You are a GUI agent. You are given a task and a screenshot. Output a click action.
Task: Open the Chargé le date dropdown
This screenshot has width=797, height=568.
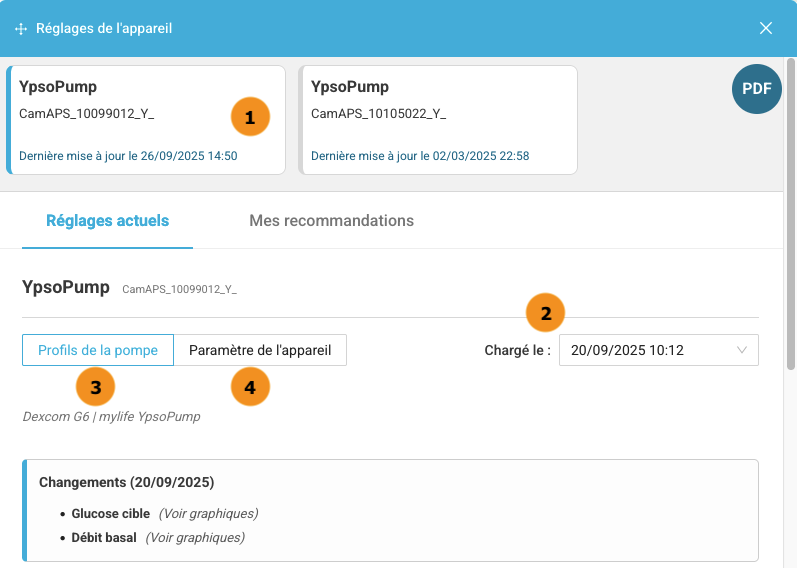659,350
